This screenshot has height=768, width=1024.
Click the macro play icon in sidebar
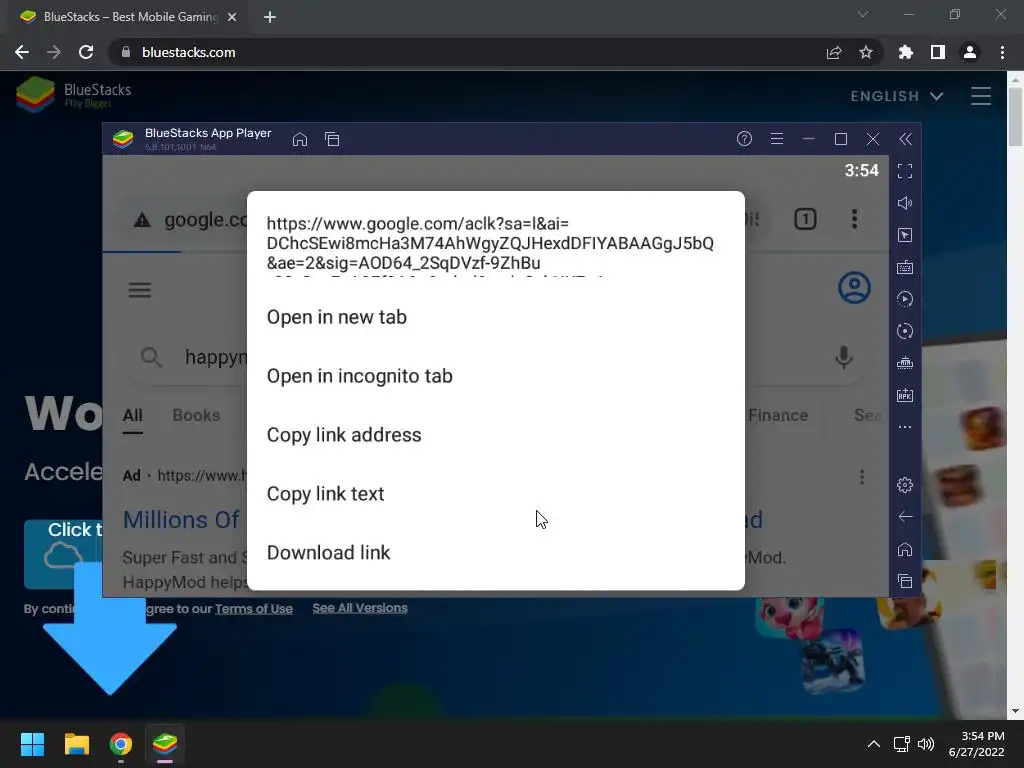[x=904, y=299]
